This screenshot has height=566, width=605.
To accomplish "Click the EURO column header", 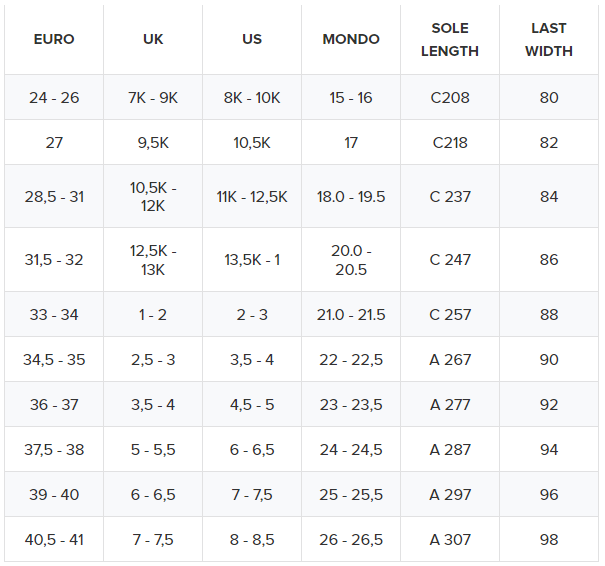I will click(x=54, y=40).
